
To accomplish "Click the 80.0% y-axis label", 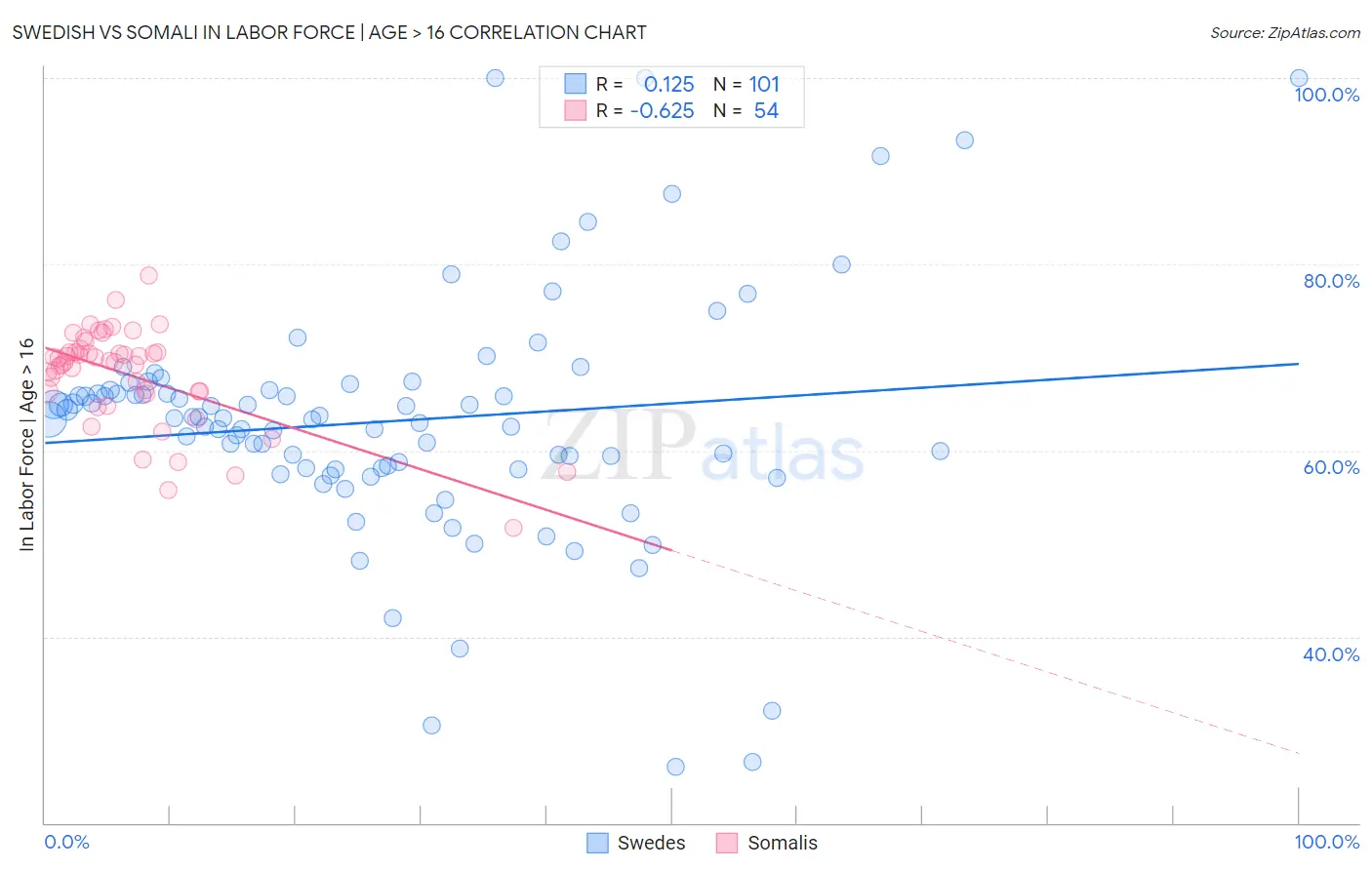I will click(1331, 281).
